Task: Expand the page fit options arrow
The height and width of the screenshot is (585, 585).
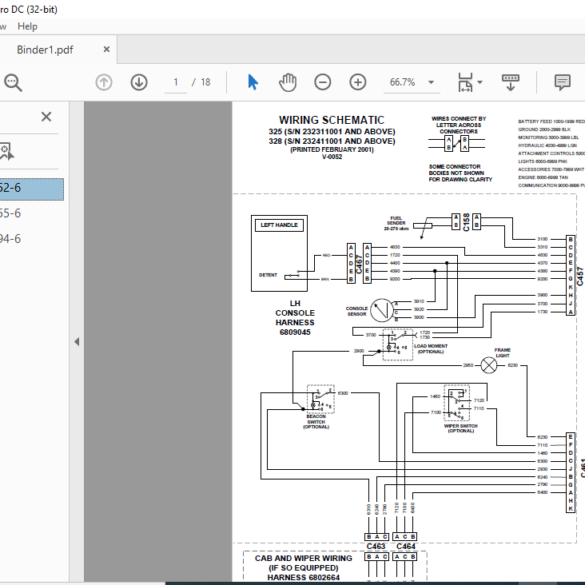Action: (x=480, y=82)
